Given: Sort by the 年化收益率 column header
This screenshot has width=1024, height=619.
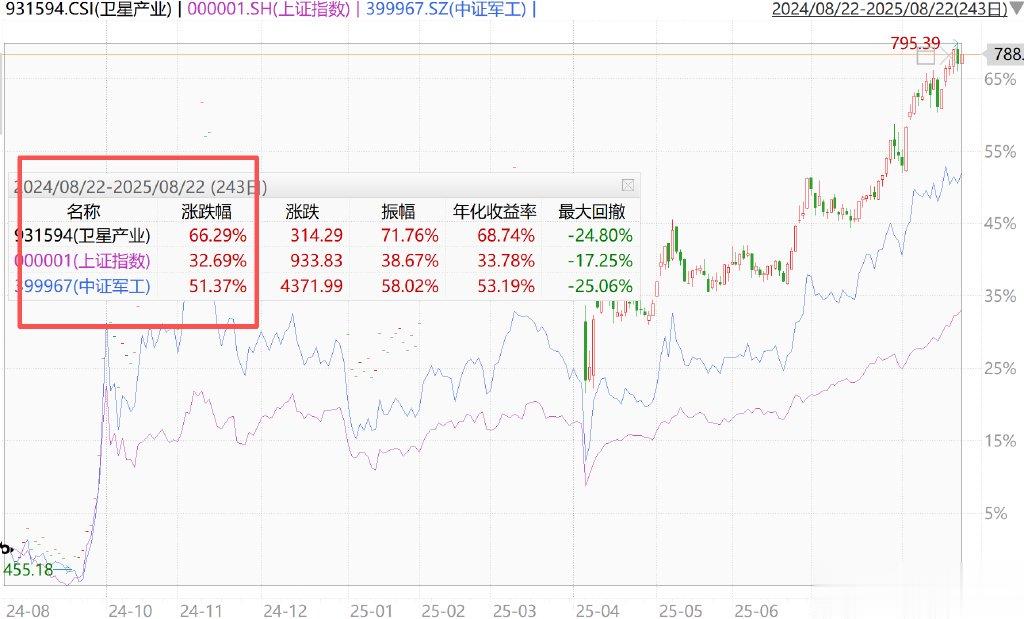Looking at the screenshot, I should [x=494, y=212].
